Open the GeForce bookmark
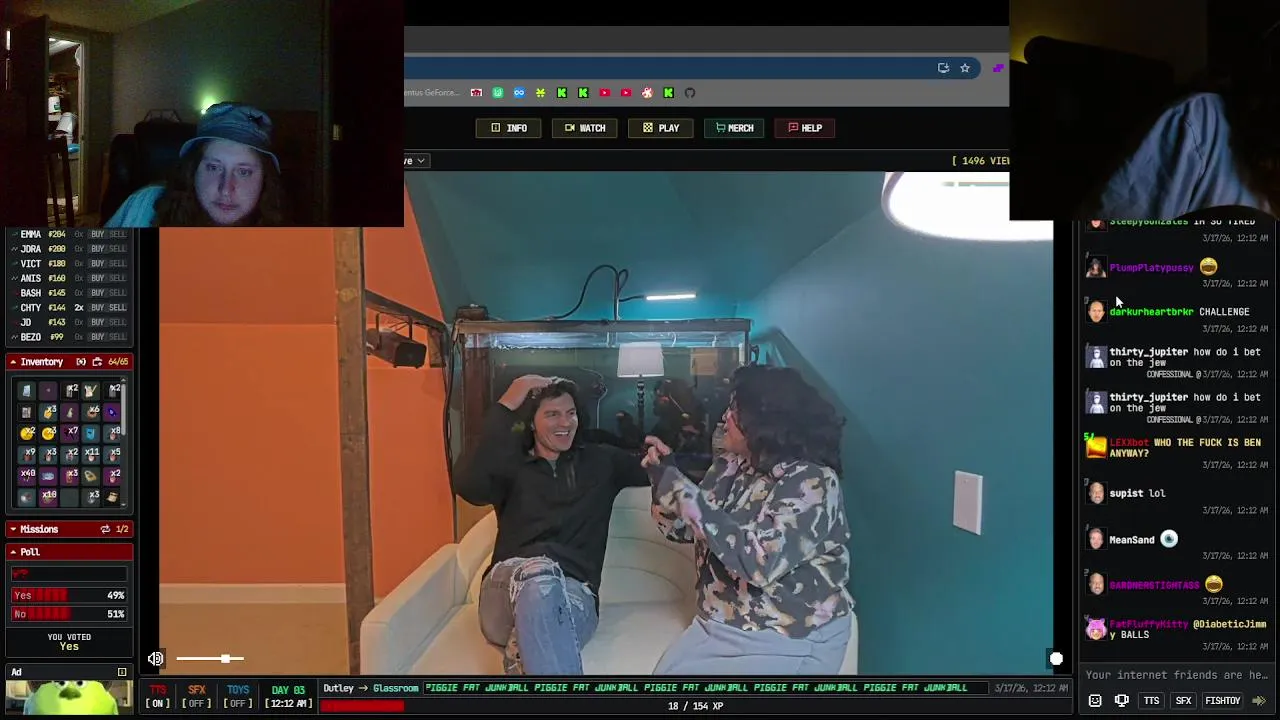1280x720 pixels. (x=432, y=93)
